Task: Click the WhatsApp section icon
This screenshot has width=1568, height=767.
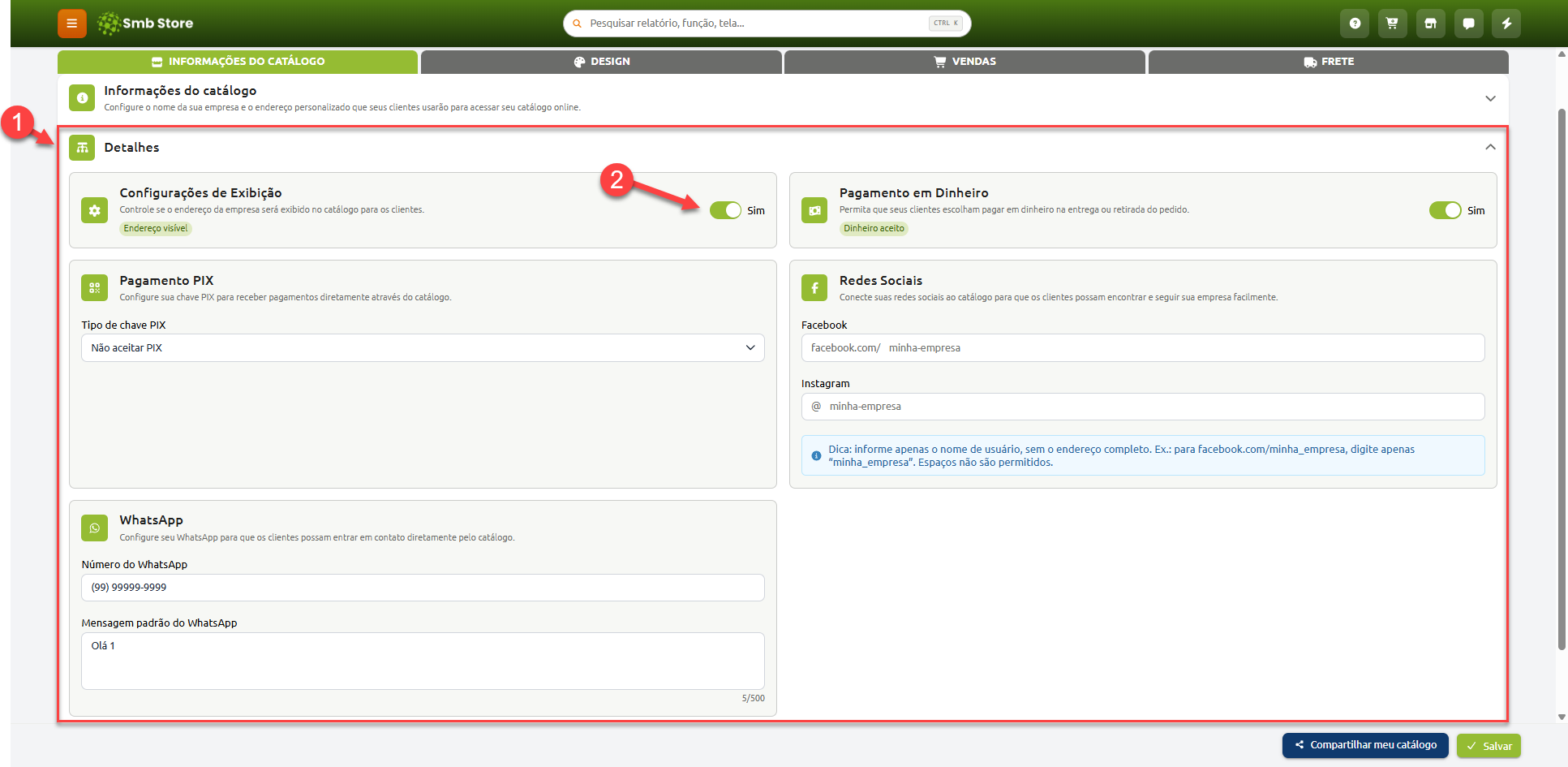Action: pyautogui.click(x=95, y=528)
